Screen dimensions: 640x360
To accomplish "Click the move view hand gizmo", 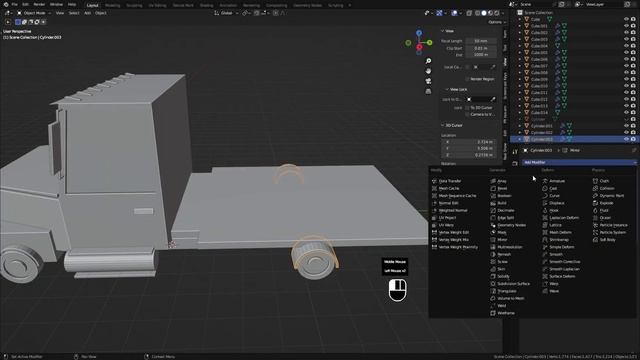I will click(x=428, y=71).
